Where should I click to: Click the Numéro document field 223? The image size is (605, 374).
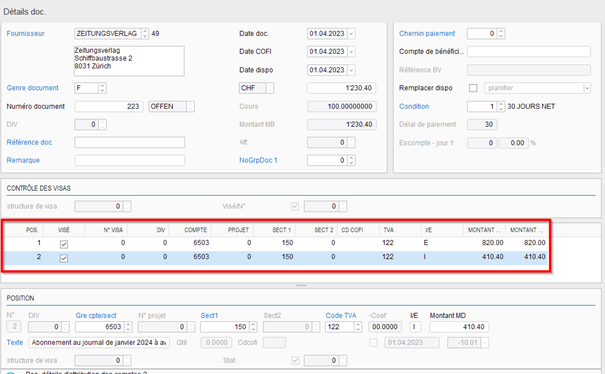click(109, 107)
